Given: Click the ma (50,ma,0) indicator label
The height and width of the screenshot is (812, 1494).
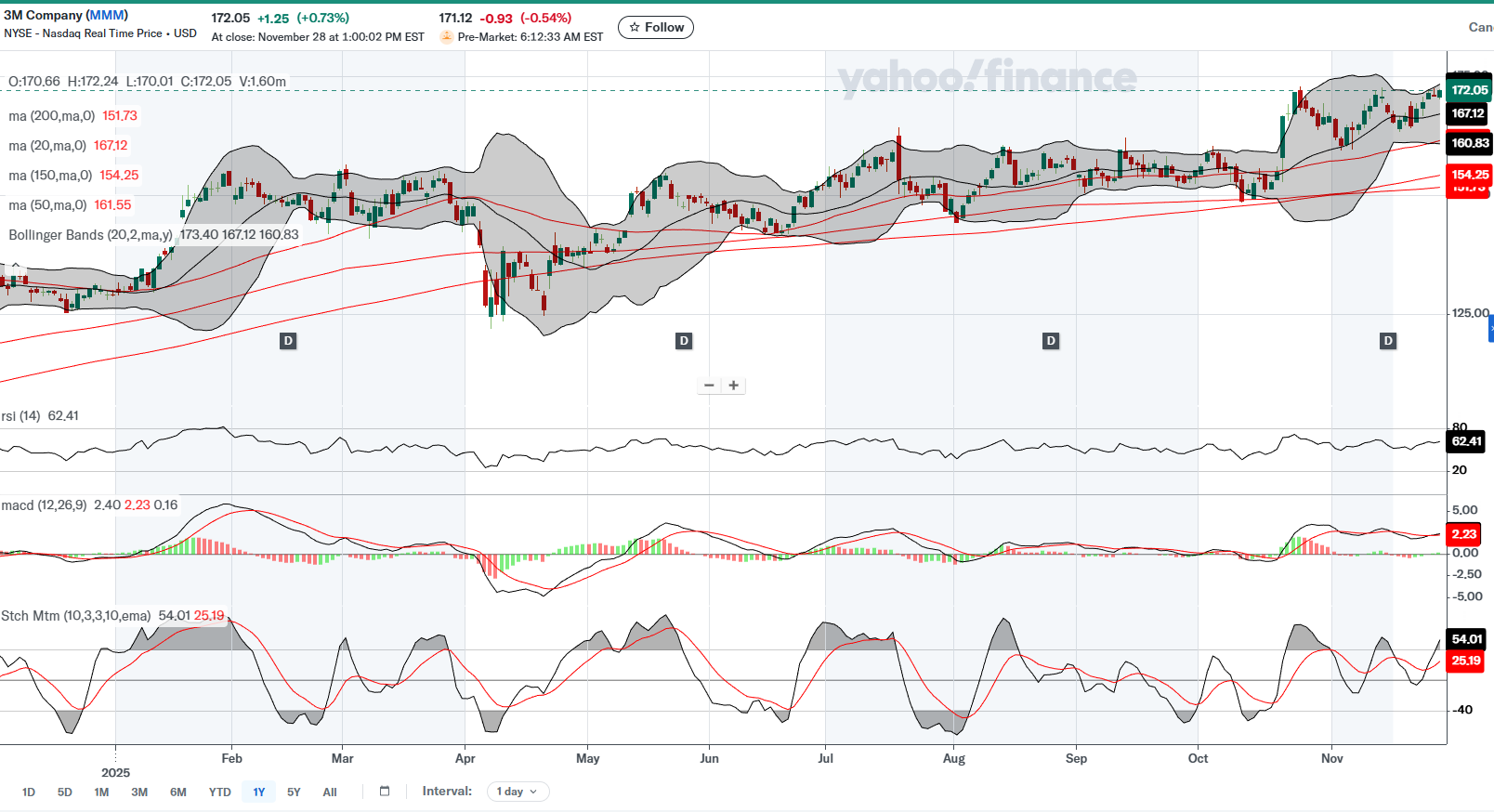Looking at the screenshot, I should pyautogui.click(x=47, y=205).
